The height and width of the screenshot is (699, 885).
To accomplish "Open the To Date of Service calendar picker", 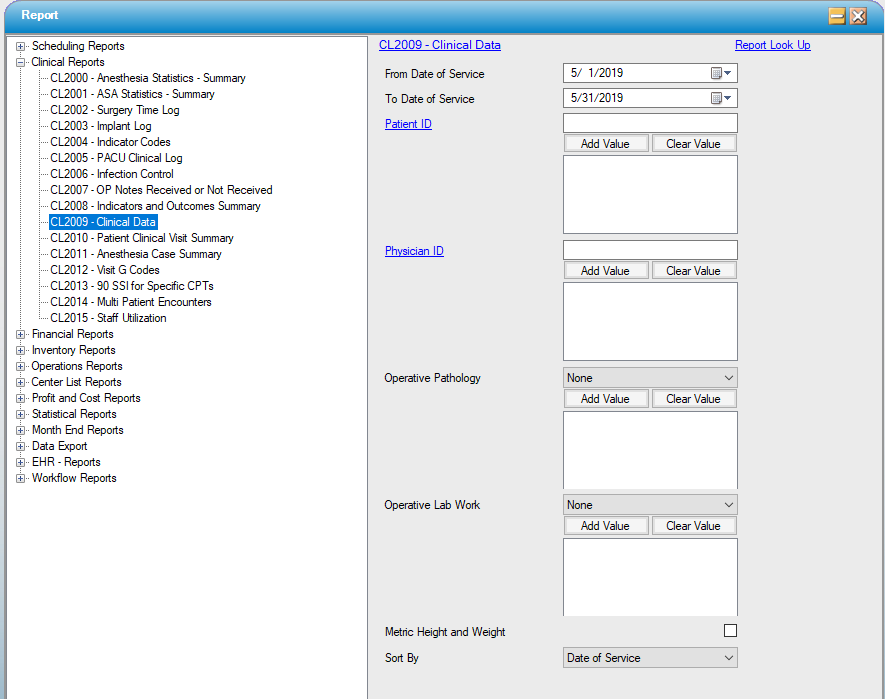I will click(721, 98).
